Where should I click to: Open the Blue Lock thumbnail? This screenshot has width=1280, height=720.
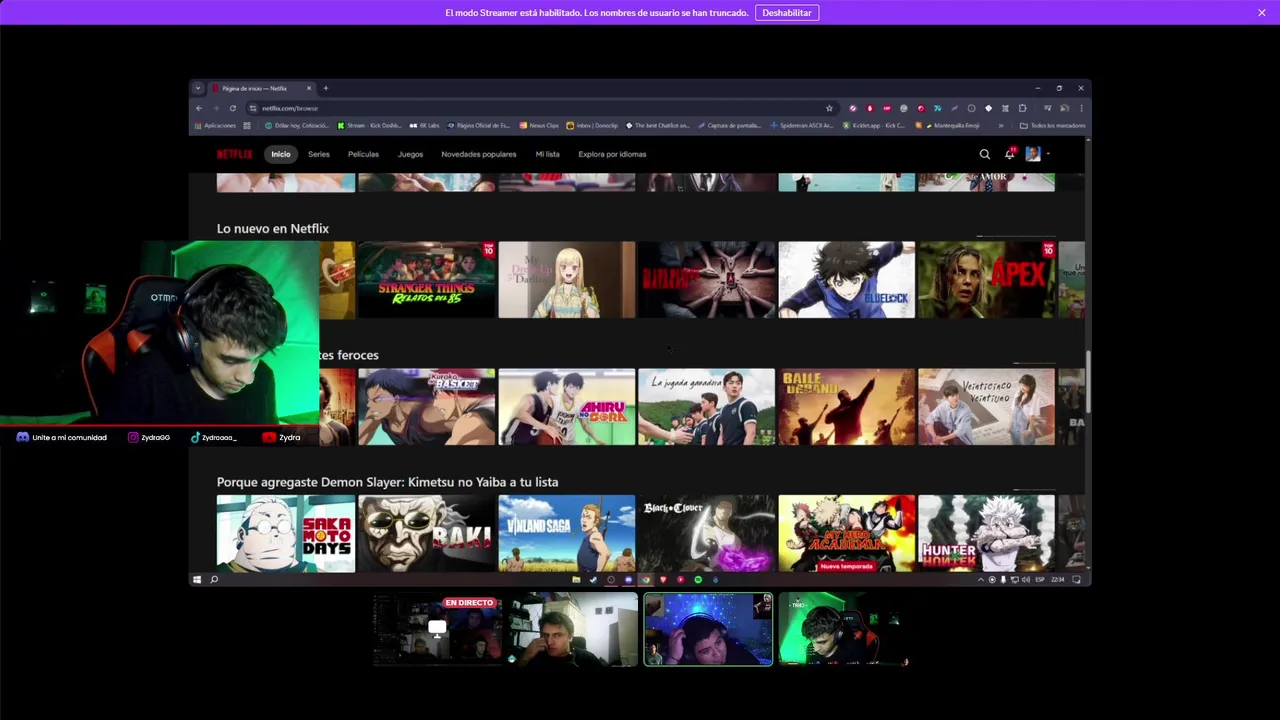[846, 280]
